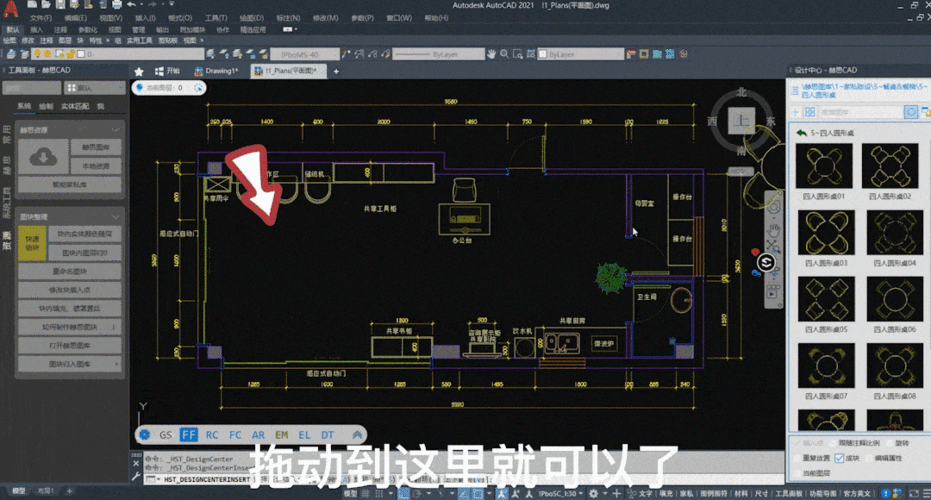Click the wrench icon beside command line
Viewport: 931px width, 500px height.
click(136, 477)
